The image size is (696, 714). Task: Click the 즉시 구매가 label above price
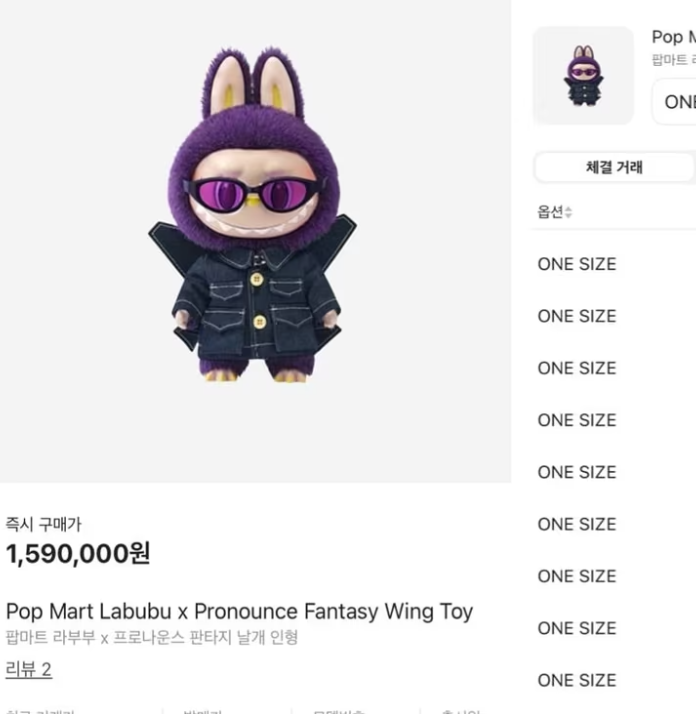point(44,524)
